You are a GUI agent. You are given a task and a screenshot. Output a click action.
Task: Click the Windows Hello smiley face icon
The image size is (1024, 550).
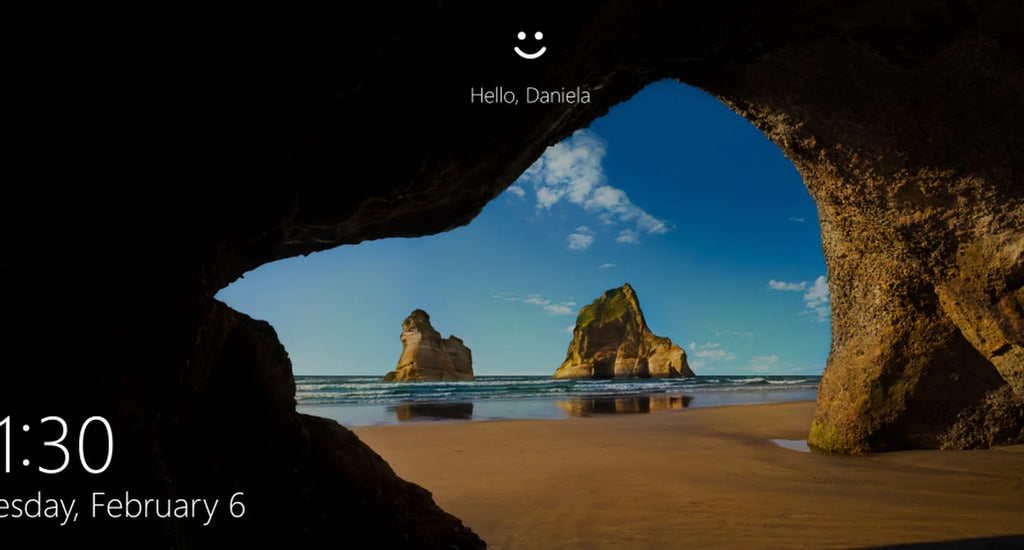click(x=530, y=44)
